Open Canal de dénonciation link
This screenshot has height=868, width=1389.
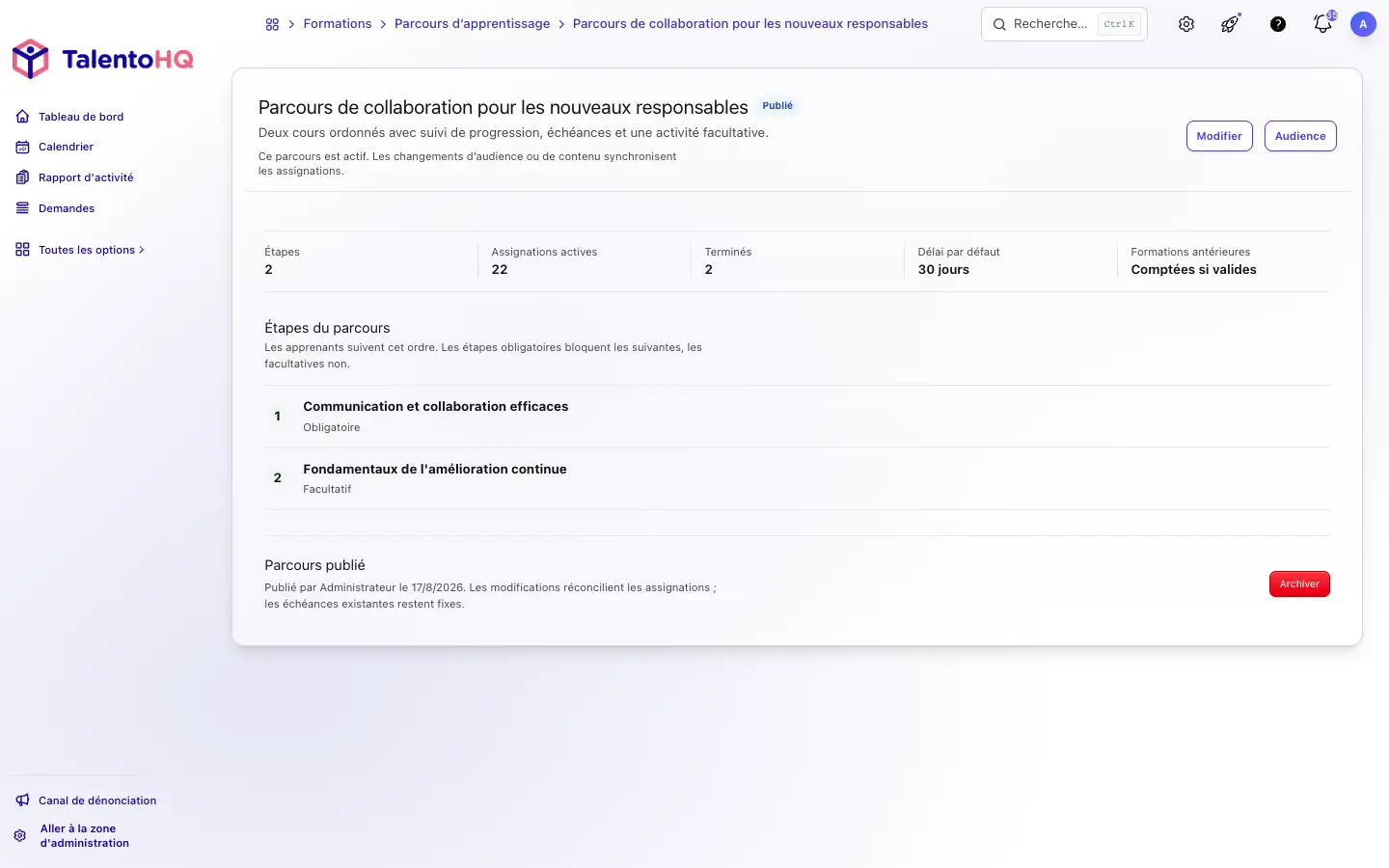coord(97,800)
